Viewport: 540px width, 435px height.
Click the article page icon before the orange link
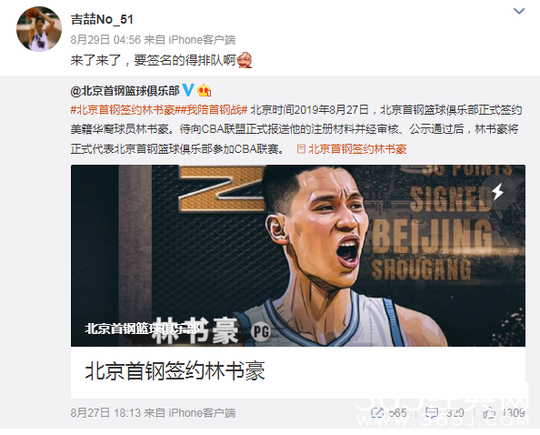pyautogui.click(x=301, y=149)
